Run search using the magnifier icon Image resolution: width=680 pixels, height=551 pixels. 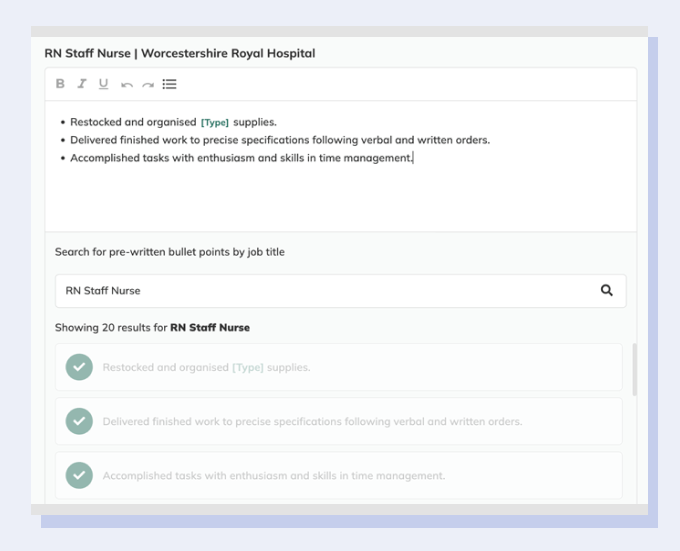click(x=607, y=290)
